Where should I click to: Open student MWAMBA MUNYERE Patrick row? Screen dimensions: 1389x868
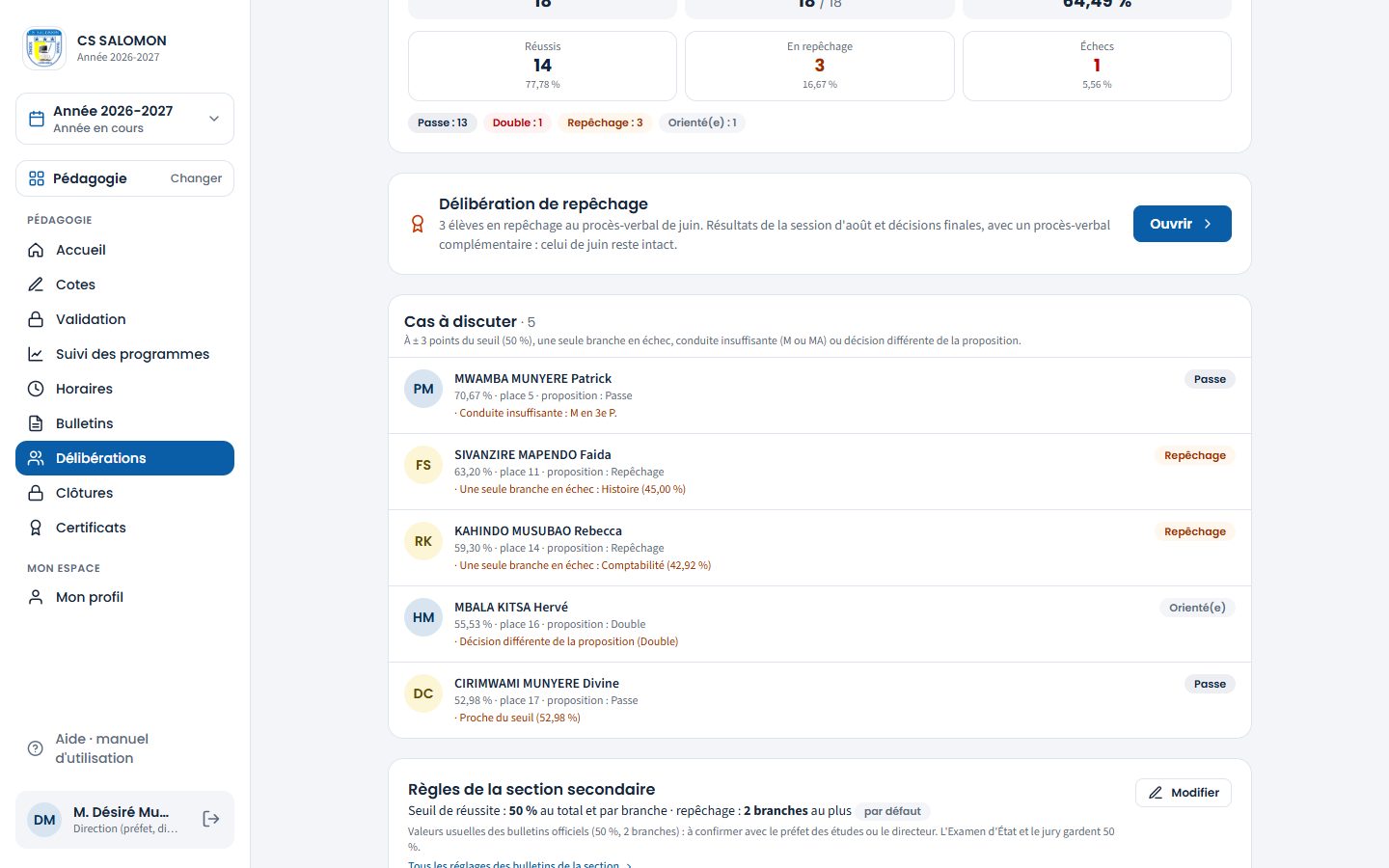click(x=820, y=395)
